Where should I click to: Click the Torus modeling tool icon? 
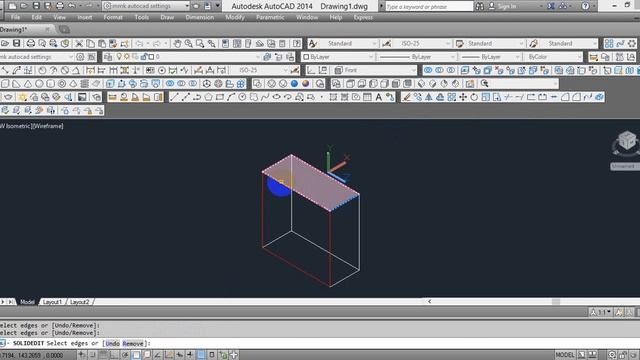[62, 84]
